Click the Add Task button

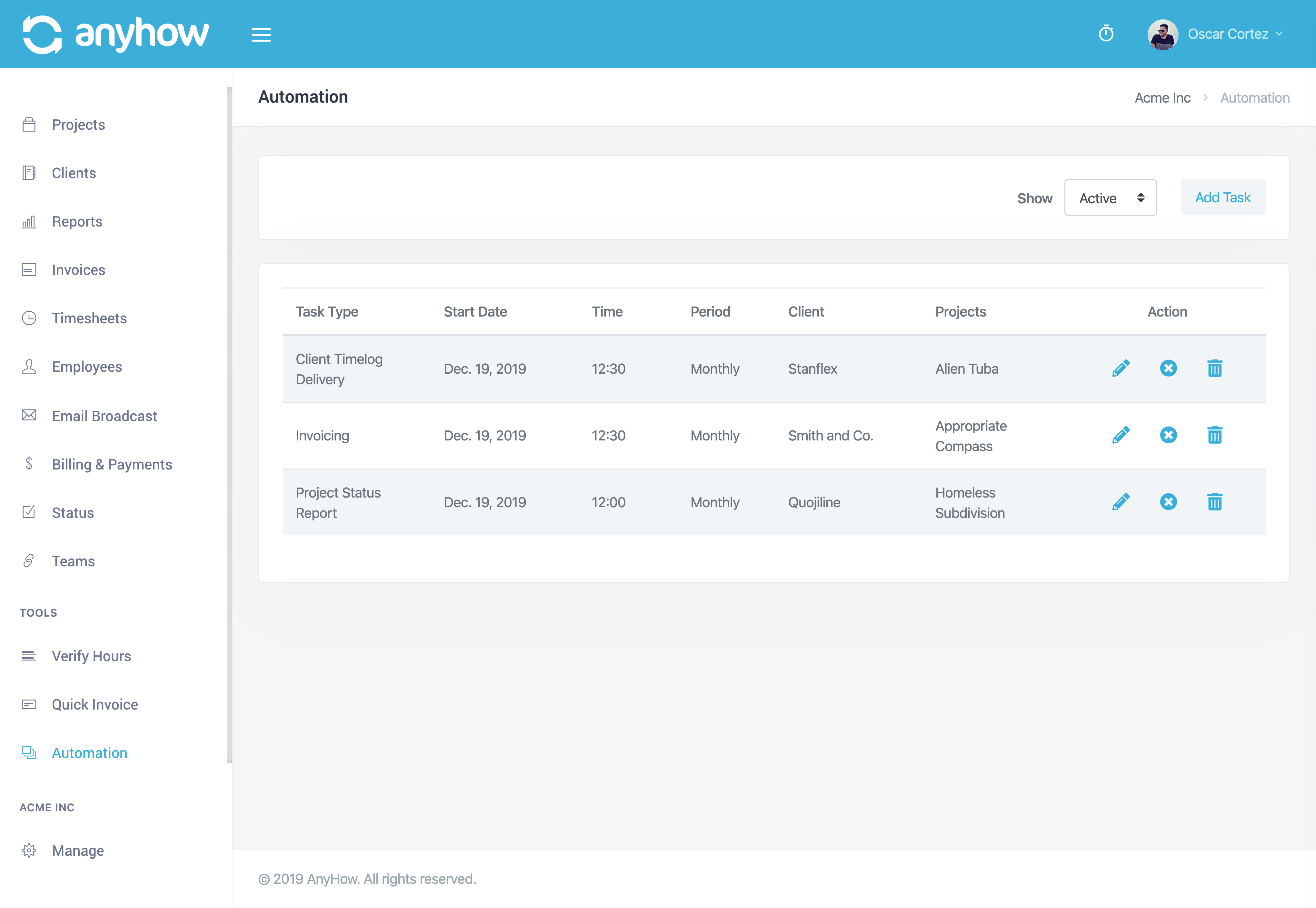point(1223,197)
